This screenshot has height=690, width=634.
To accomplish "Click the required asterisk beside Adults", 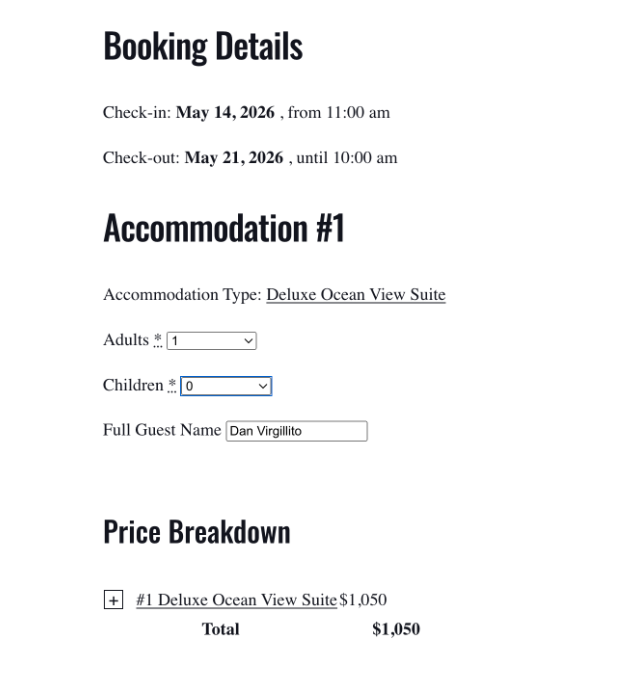I will click(158, 340).
